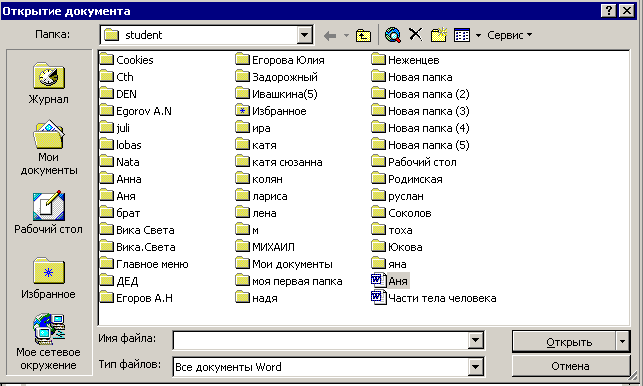This screenshot has height=386, width=643.
Task: Expand the Тип файлов dropdown arrow
Action: [x=475, y=367]
